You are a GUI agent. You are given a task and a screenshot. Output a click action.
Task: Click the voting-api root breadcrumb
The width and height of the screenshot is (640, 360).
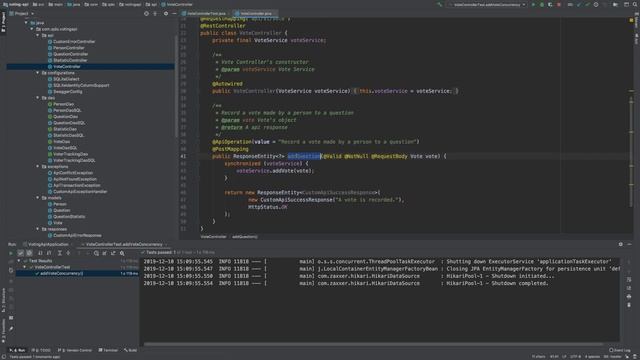tap(16, 4)
